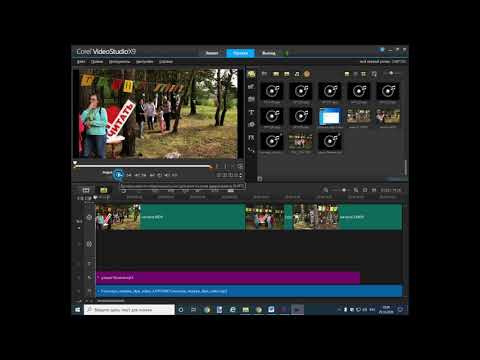Enlarge the preview window icon
The image size is (480, 360).
point(240,166)
